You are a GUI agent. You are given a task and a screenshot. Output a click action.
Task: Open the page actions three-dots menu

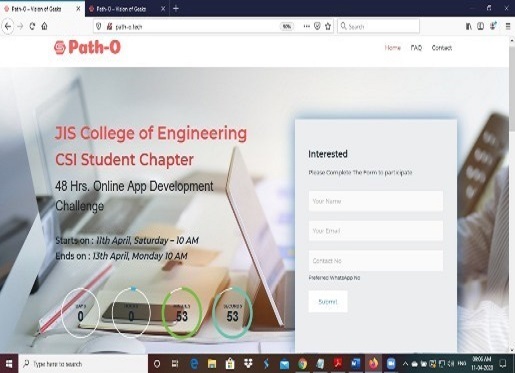(x=307, y=26)
